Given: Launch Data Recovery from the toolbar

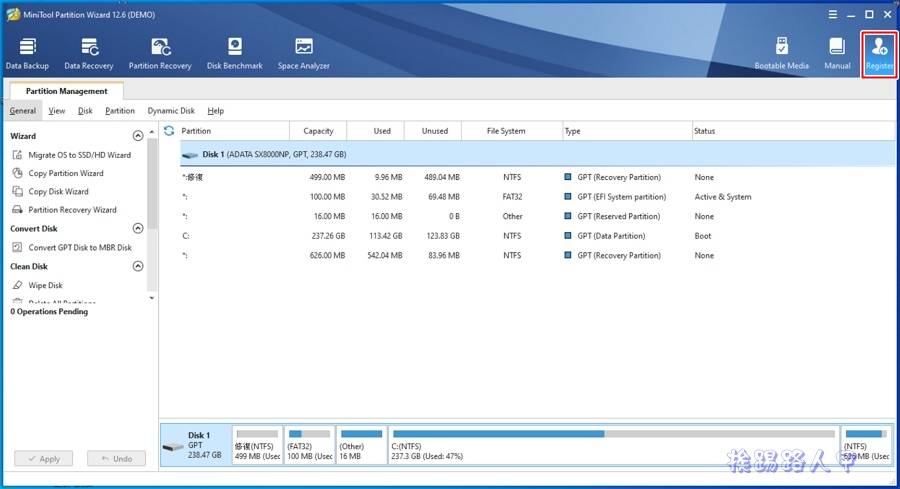Looking at the screenshot, I should 88,54.
